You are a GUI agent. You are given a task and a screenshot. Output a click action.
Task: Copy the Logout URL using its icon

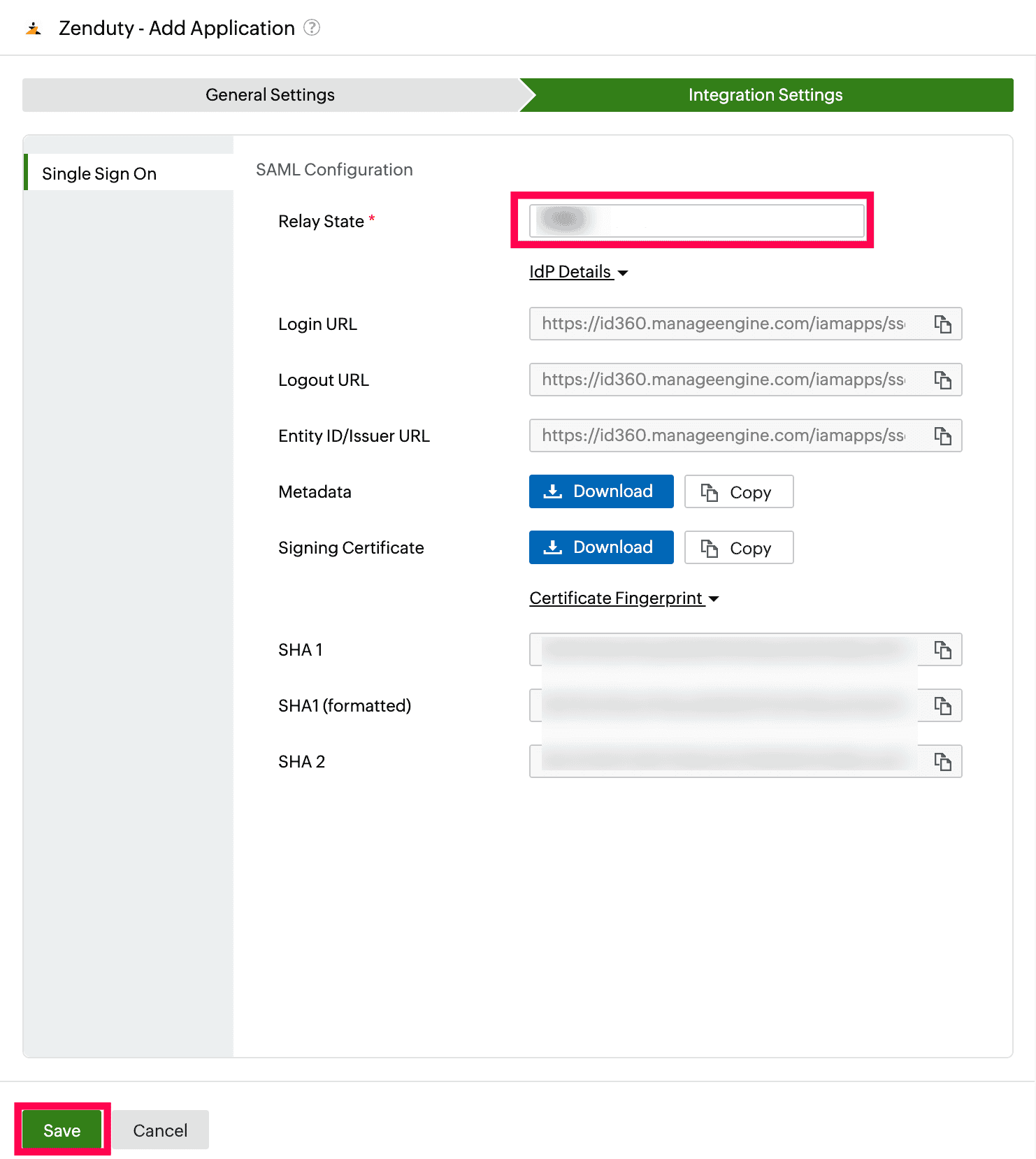pos(943,380)
